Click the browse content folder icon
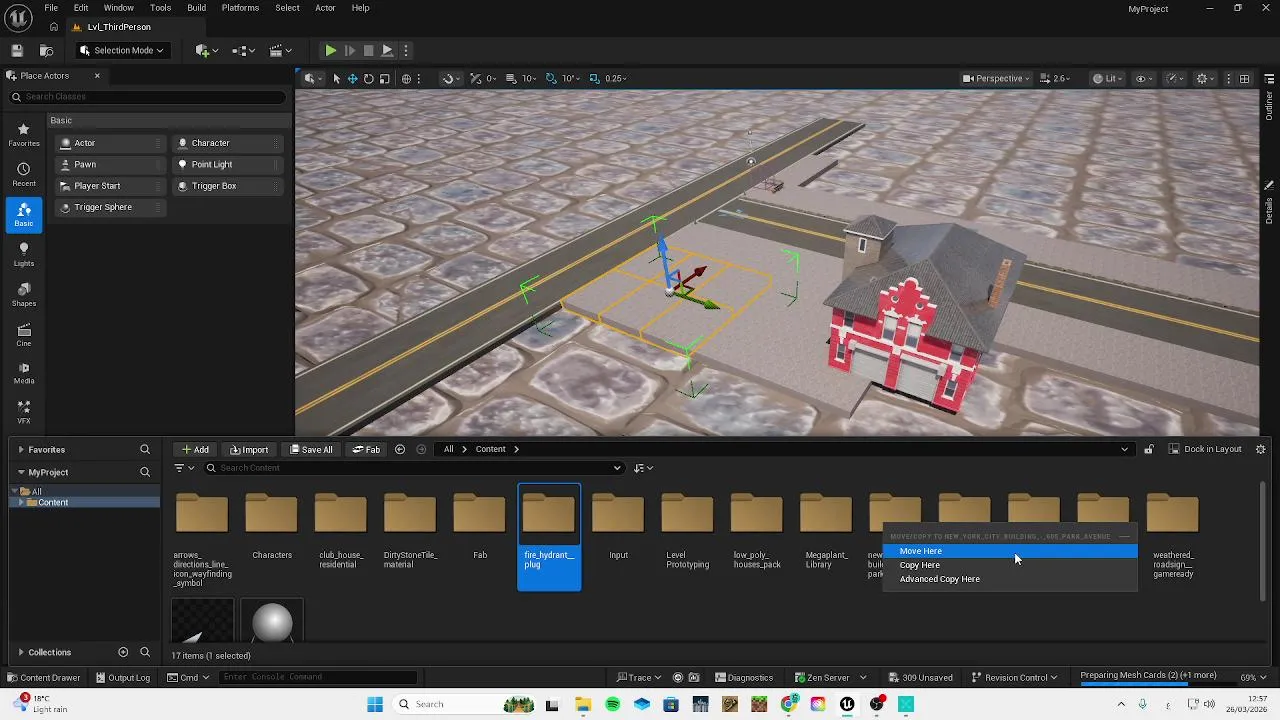This screenshot has height=720, width=1280. click(46, 50)
